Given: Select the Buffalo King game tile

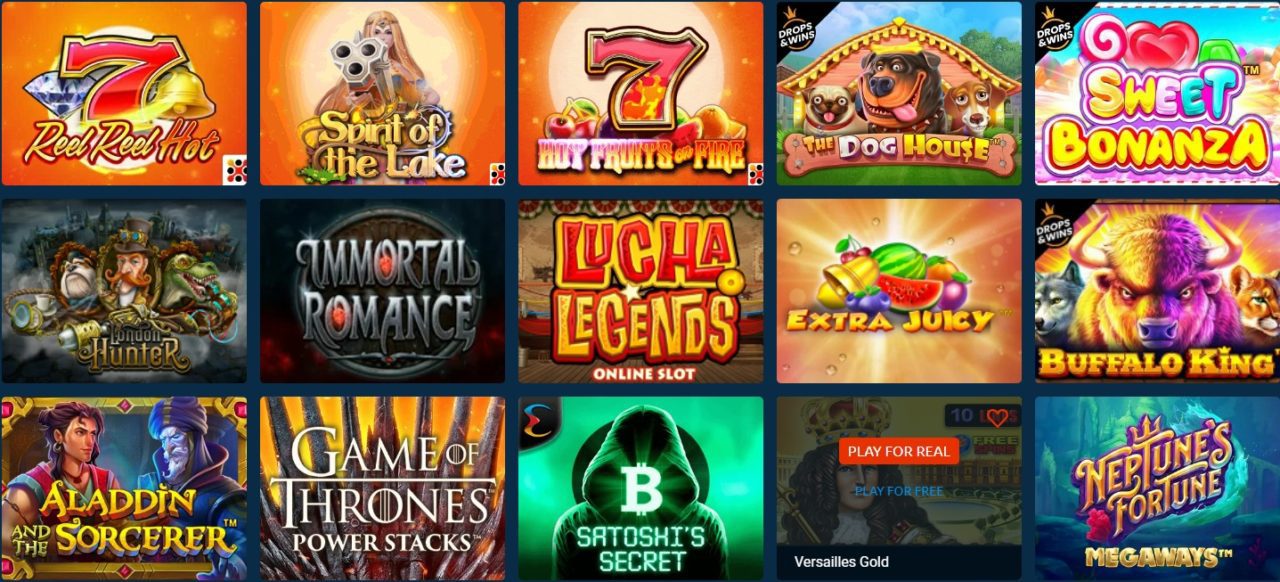Looking at the screenshot, I should [x=1157, y=291].
